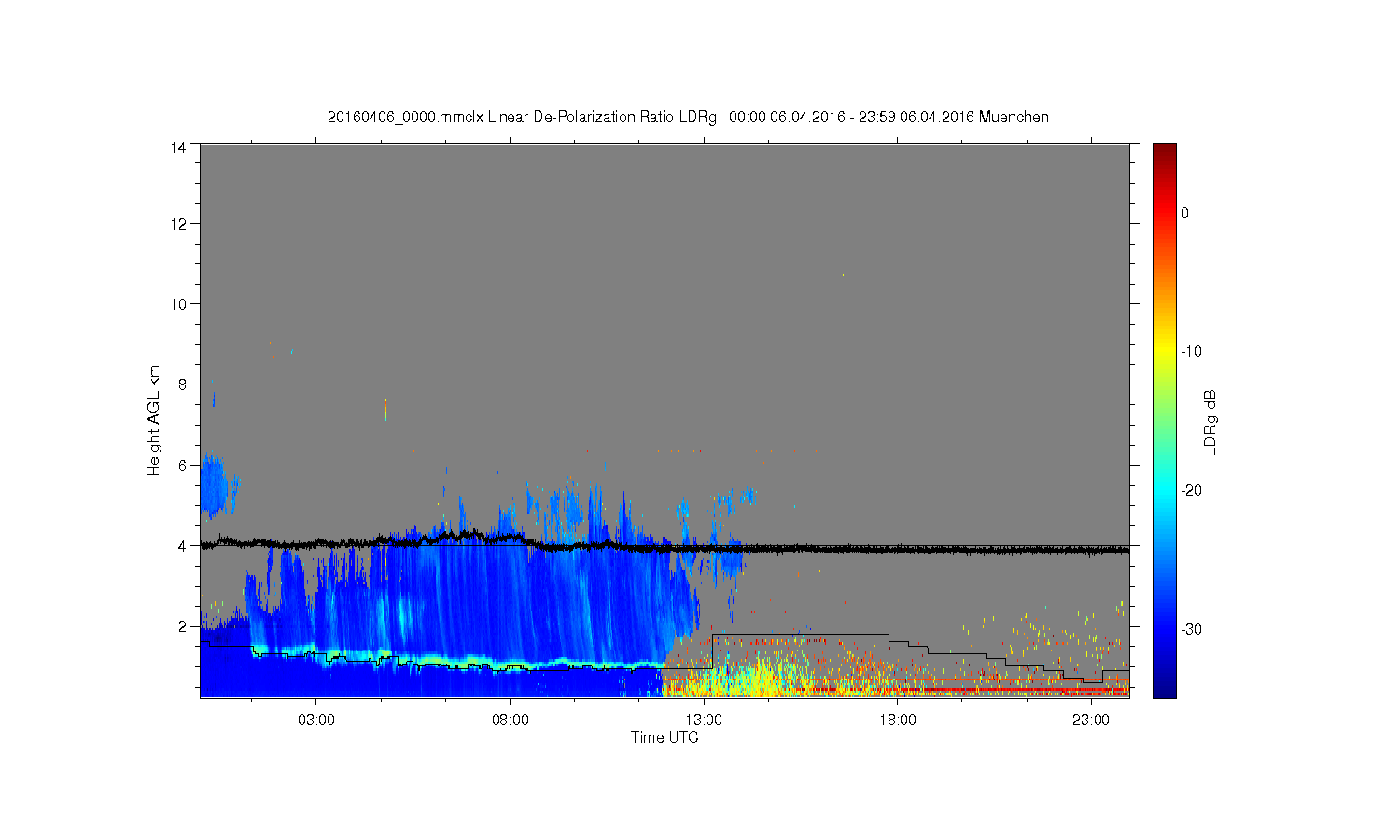The width and height of the screenshot is (1400, 840).
Task: Select the 08:00 time tick label
Action: [x=511, y=721]
